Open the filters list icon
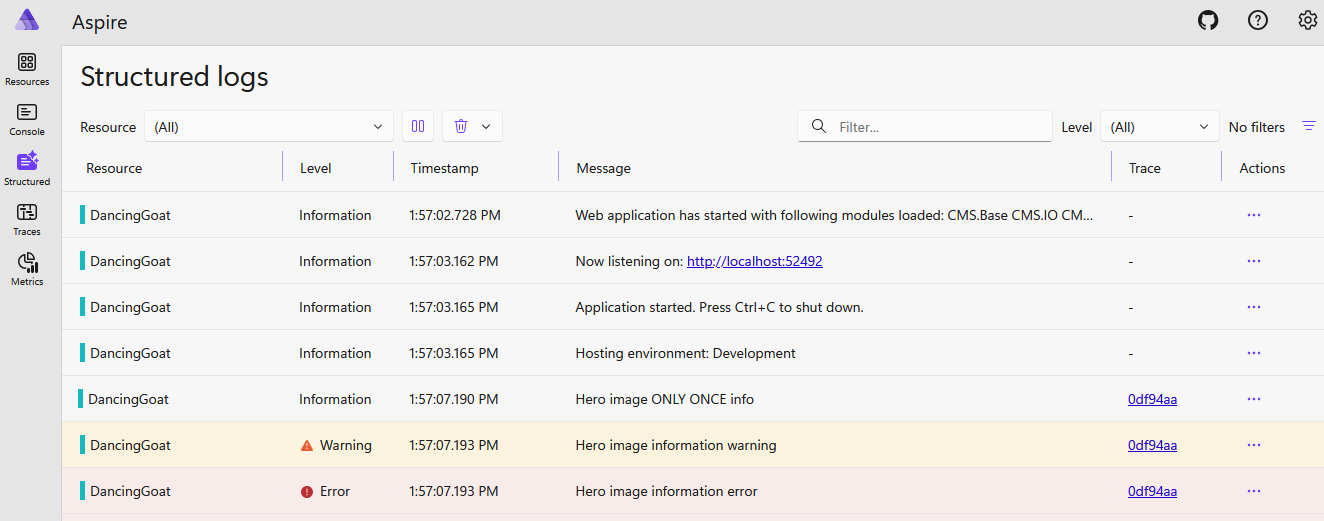 (1309, 126)
